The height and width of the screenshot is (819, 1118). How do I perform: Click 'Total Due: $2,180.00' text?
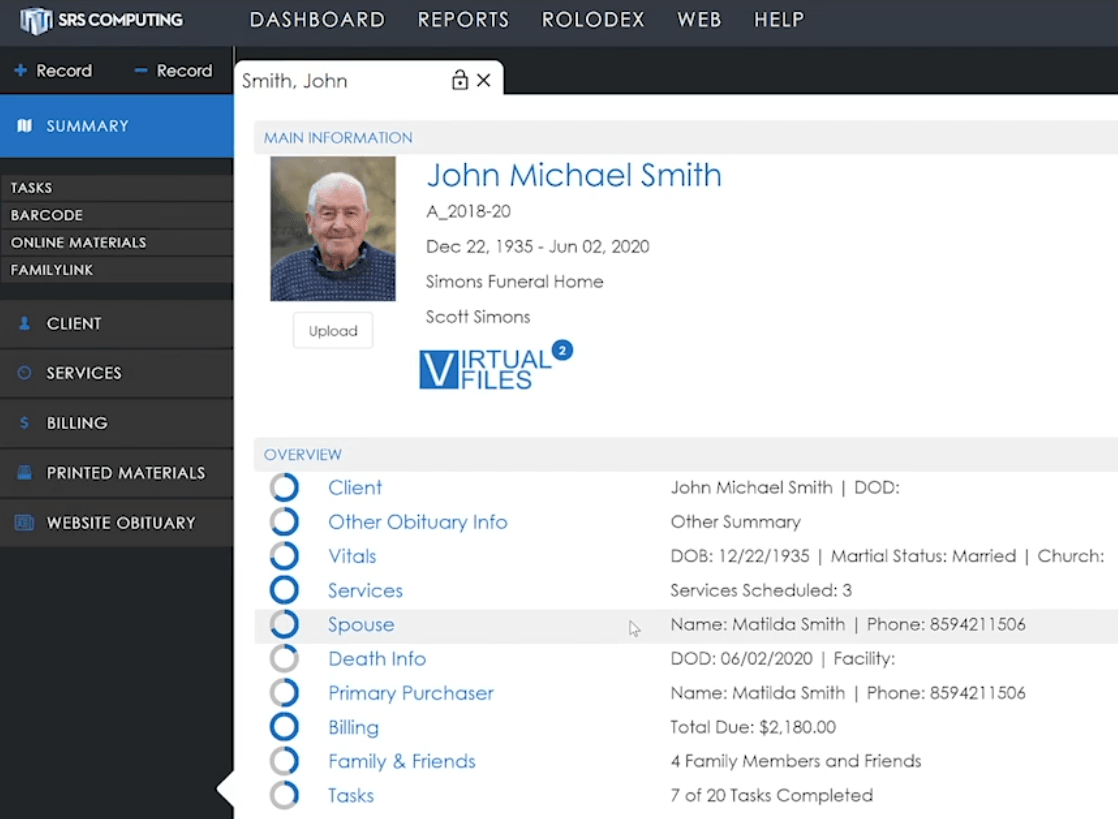pos(753,727)
